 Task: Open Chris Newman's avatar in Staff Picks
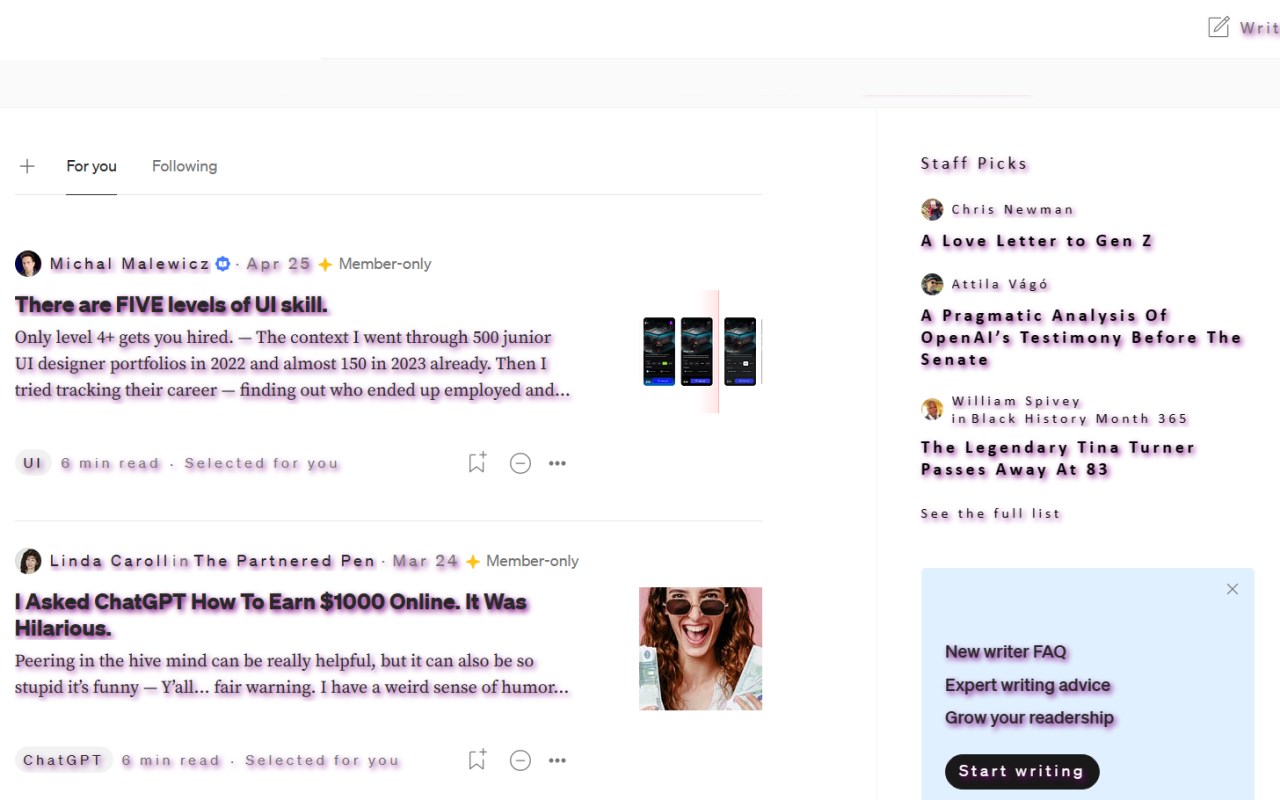tap(932, 209)
